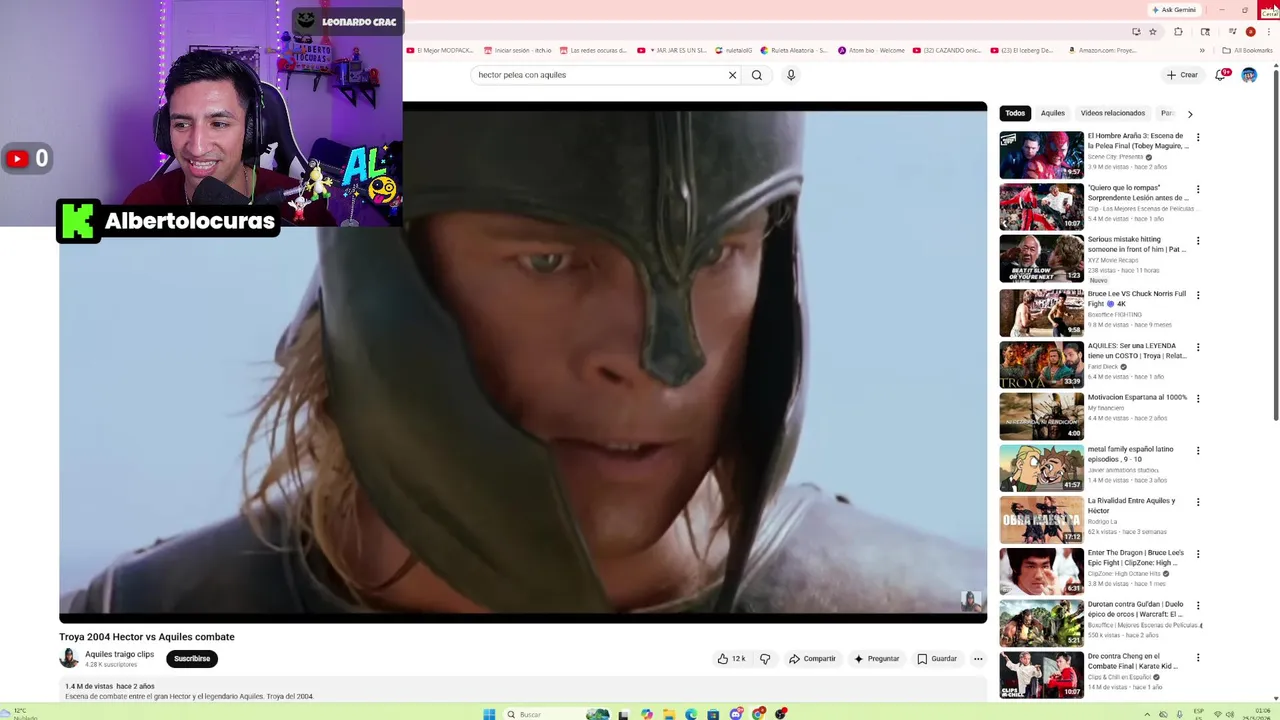The height and width of the screenshot is (720, 1280).
Task: Show hidden system tray icons
Action: (x=1147, y=714)
